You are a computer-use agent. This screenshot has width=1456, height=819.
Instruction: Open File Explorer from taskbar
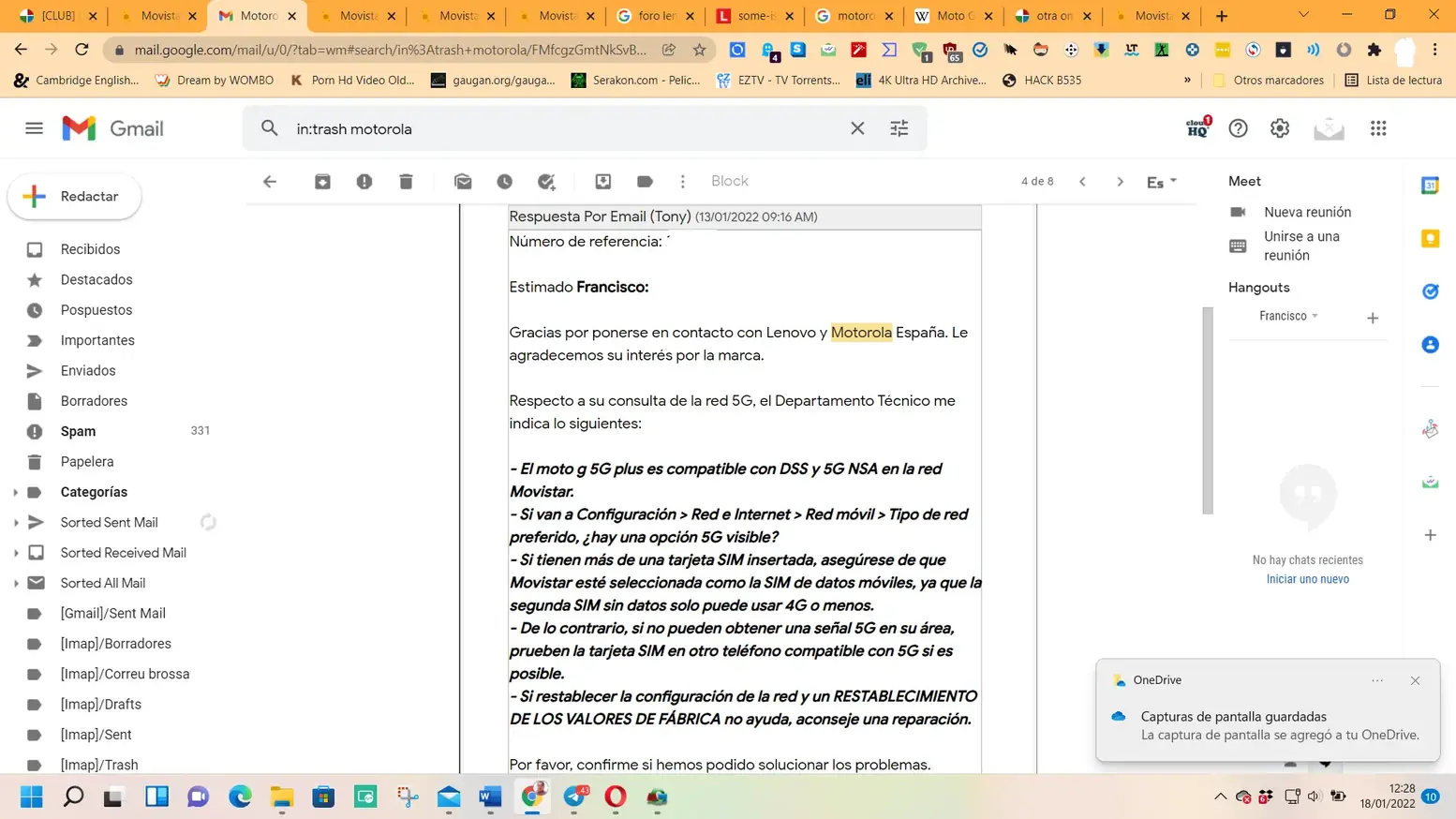point(282,797)
